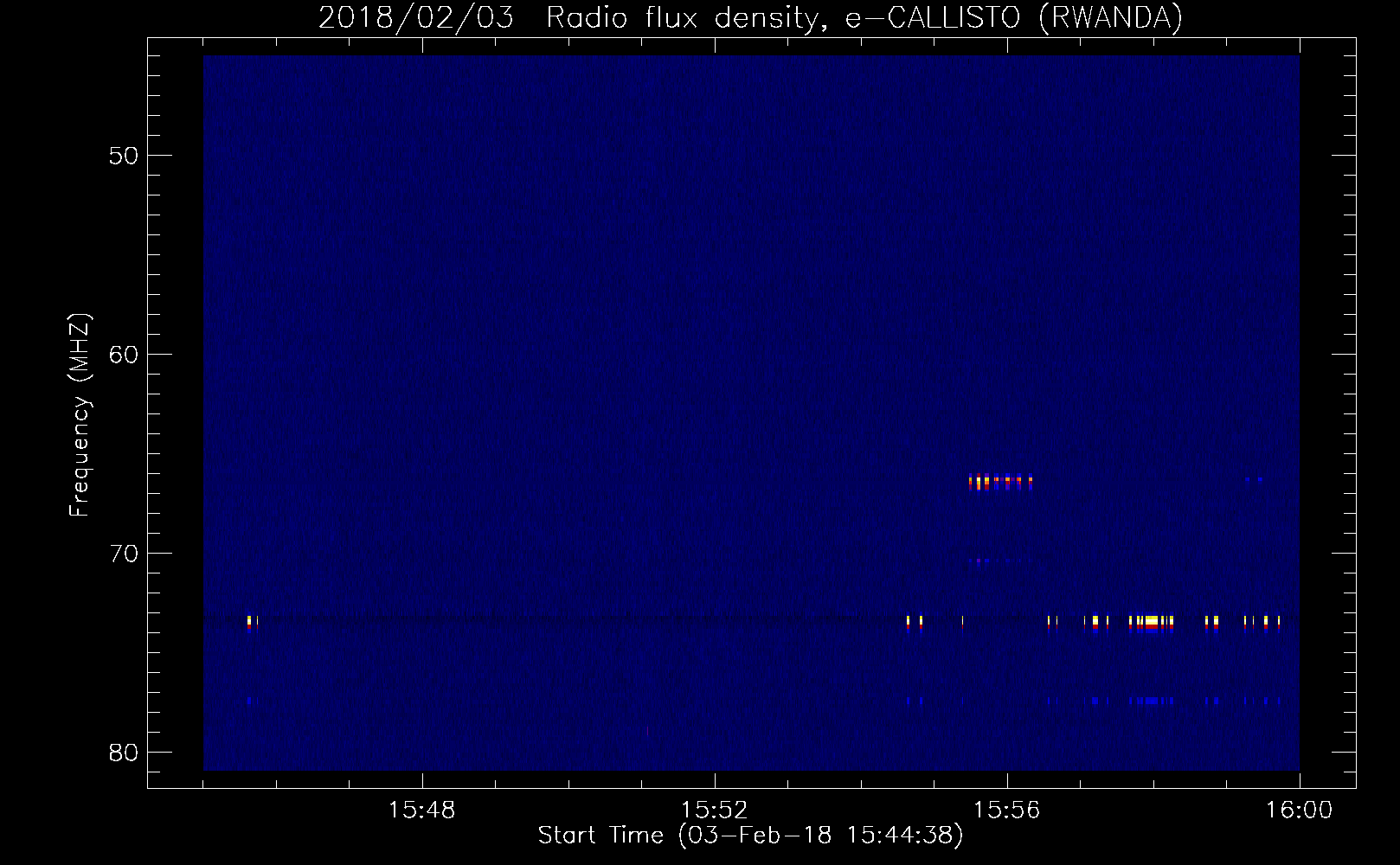Viewport: 1400px width, 865px height.
Task: Click the 15:52 time tick label
Action: 714,811
